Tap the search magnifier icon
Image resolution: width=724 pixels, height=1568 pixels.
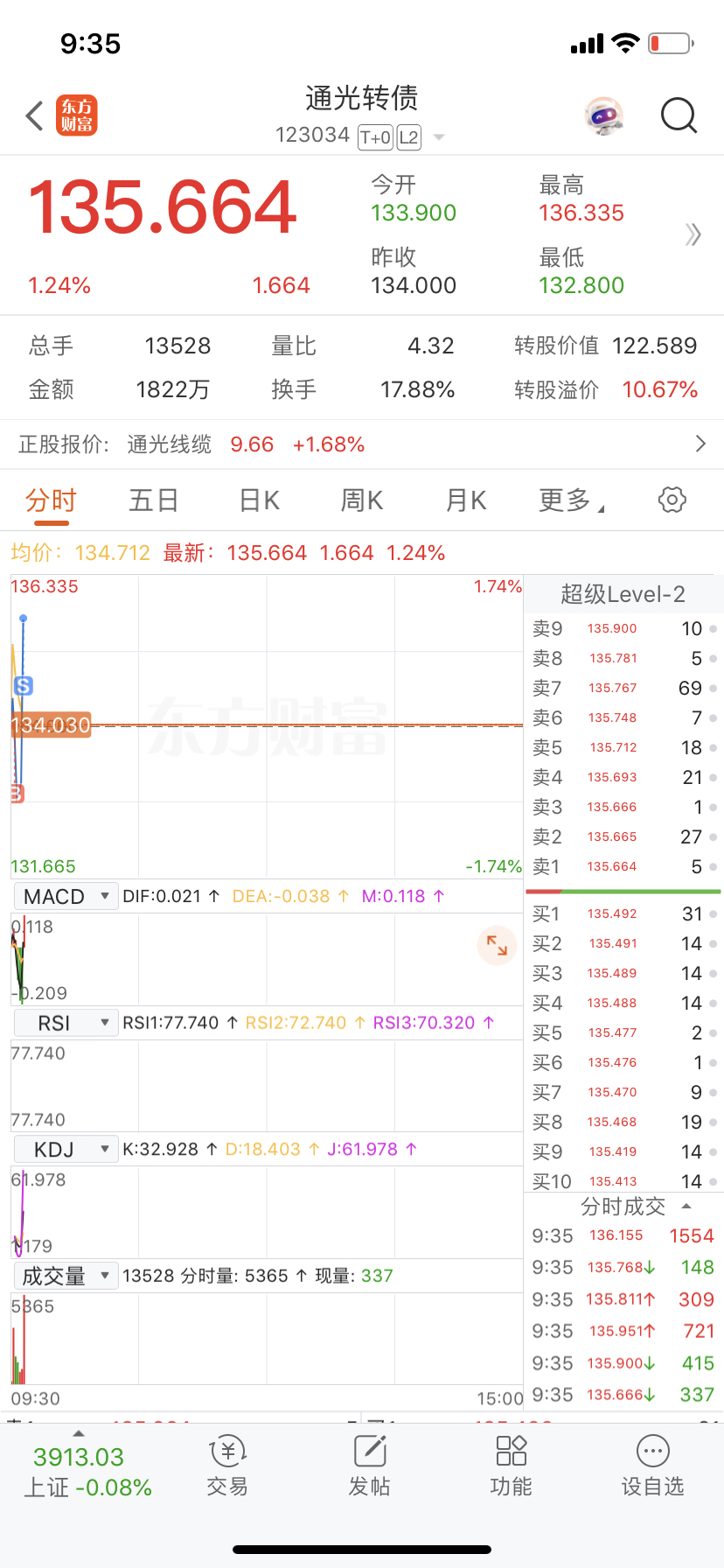(679, 115)
